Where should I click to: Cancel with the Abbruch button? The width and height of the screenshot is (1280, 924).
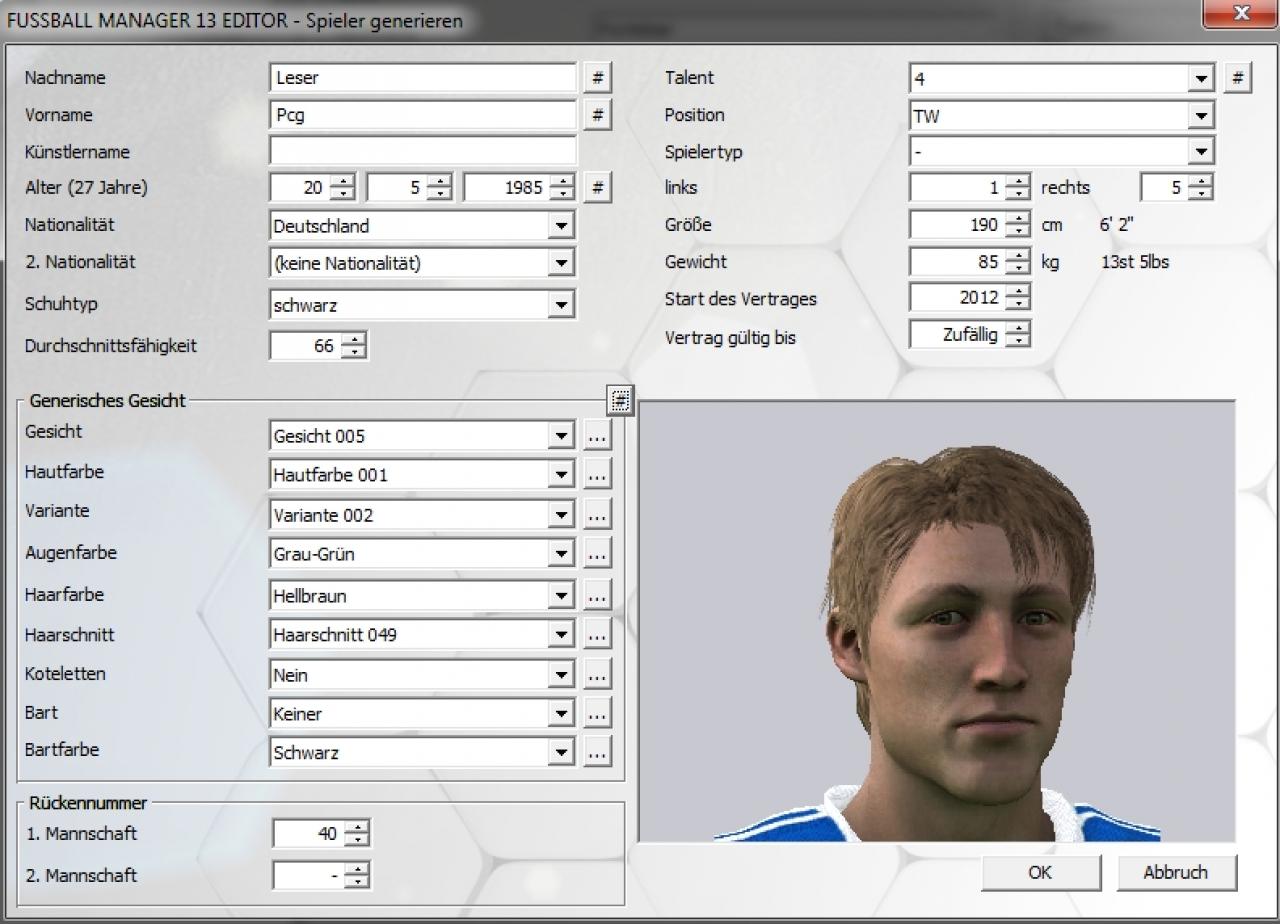(1176, 872)
